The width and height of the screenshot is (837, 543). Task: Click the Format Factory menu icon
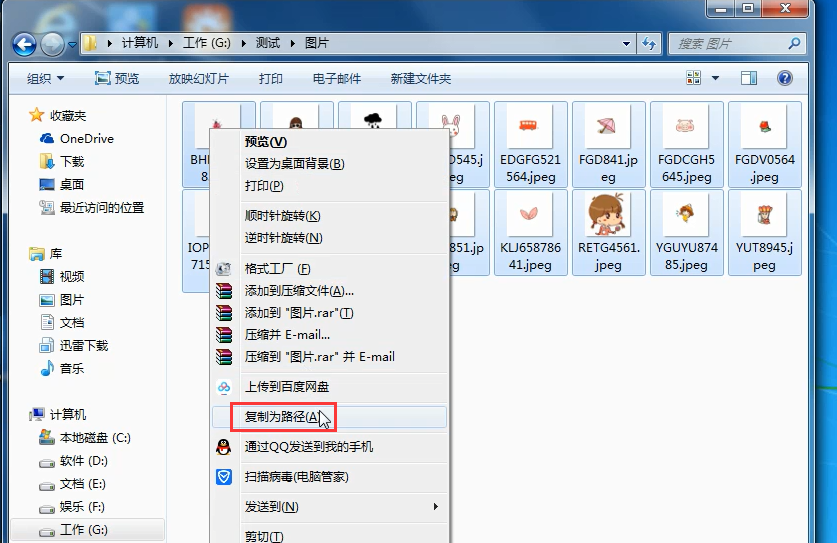coord(224,269)
